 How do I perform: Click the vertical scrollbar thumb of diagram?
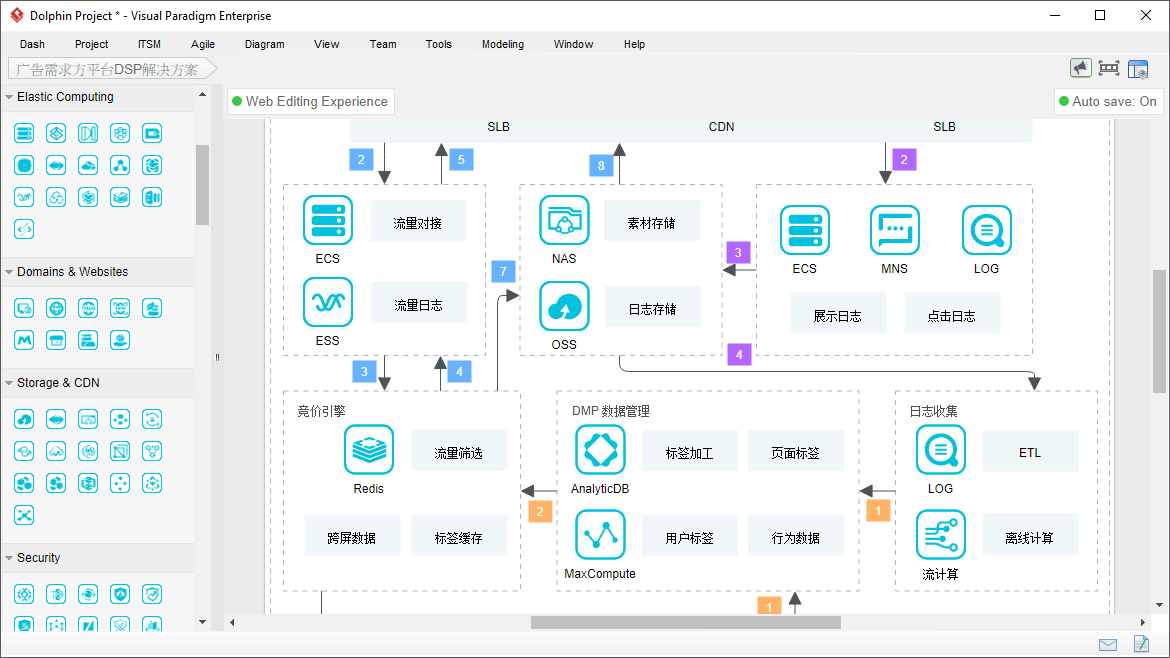[1159, 331]
